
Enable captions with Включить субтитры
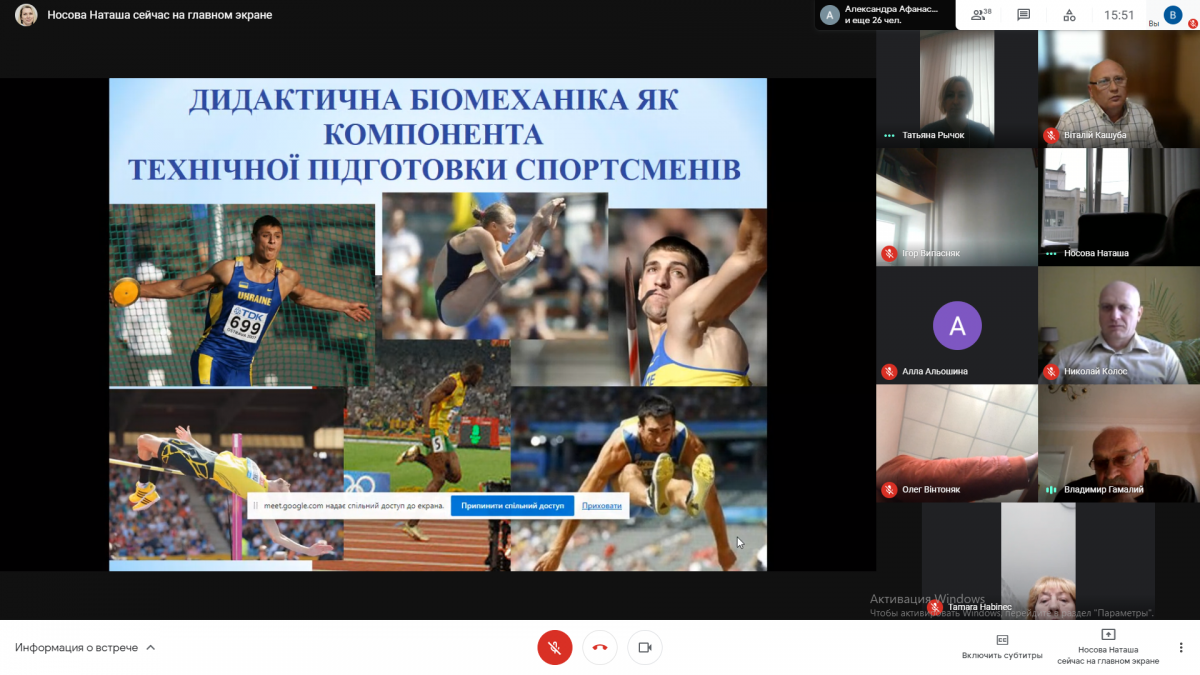tap(1002, 646)
